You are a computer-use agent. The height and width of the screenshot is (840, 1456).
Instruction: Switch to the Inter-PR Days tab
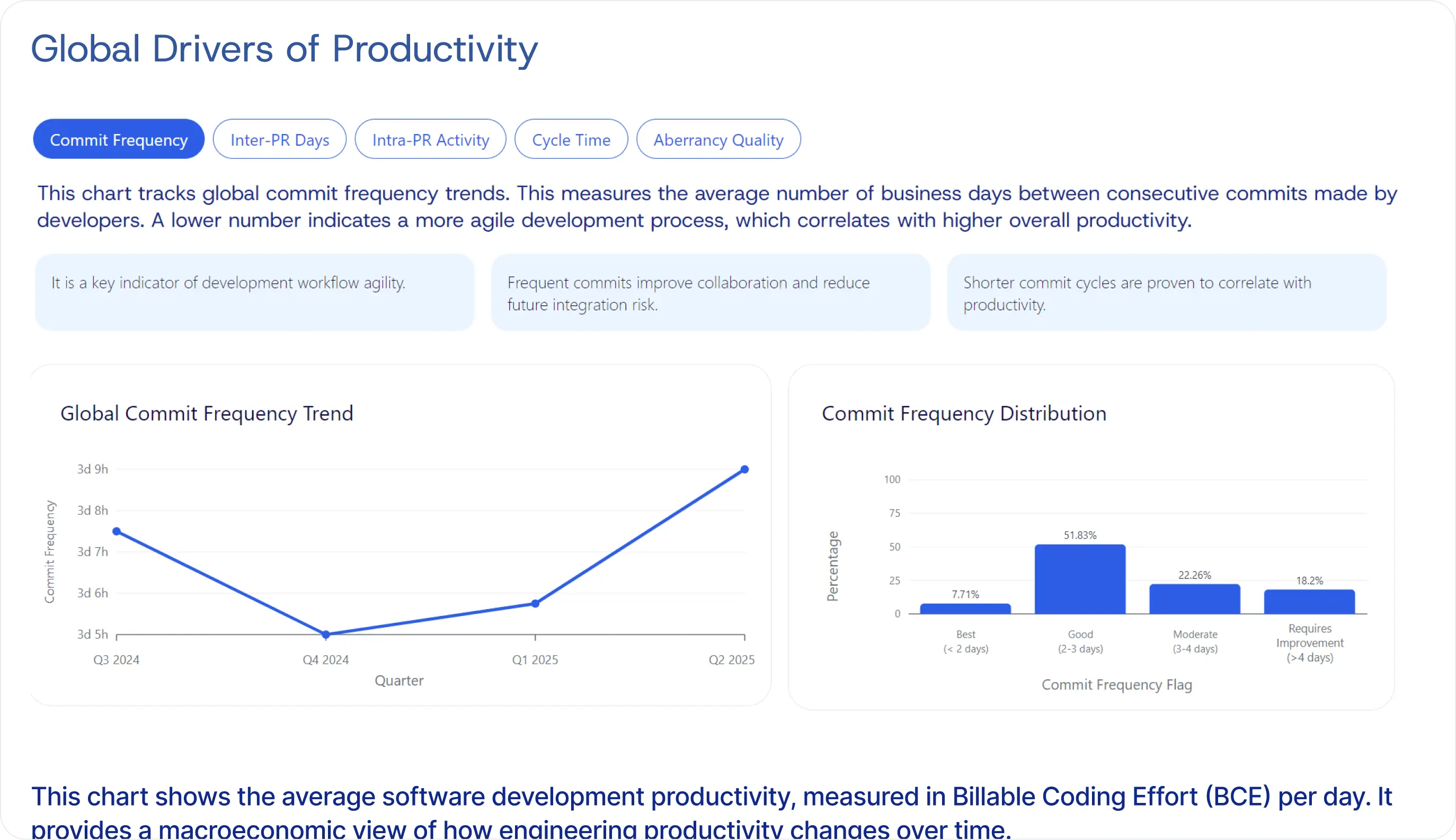(279, 140)
